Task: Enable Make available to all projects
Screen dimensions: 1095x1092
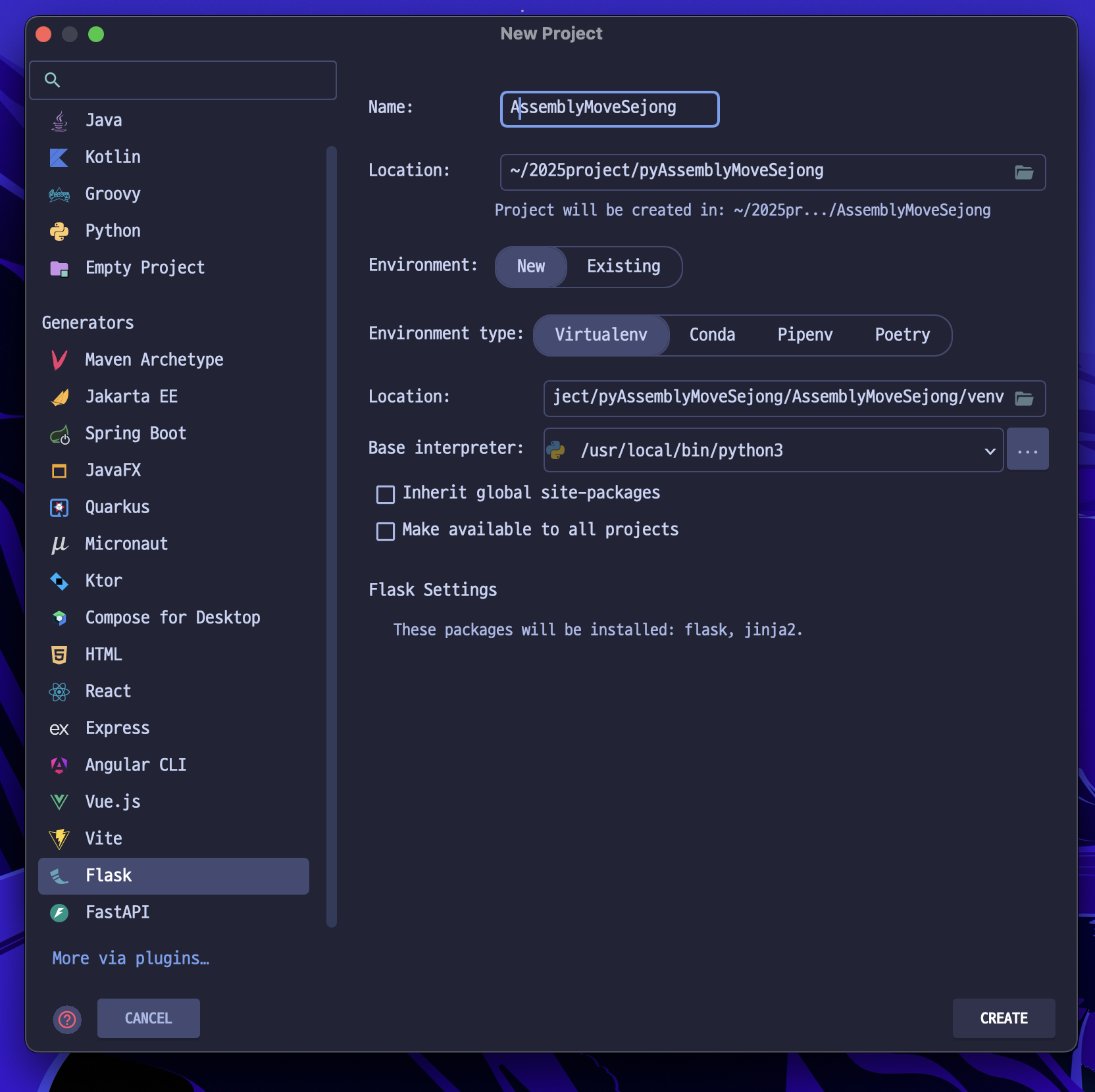Action: pos(386,531)
